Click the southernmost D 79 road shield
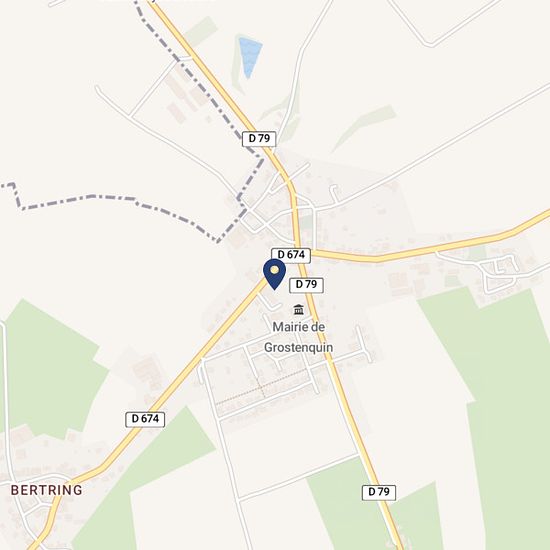The height and width of the screenshot is (550, 550). tap(379, 492)
